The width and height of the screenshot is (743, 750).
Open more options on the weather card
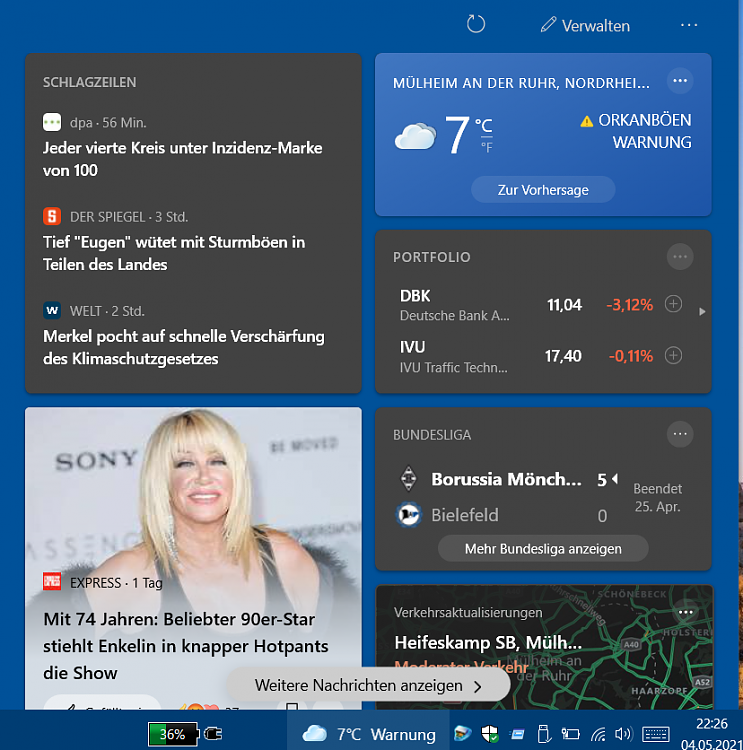(x=680, y=81)
